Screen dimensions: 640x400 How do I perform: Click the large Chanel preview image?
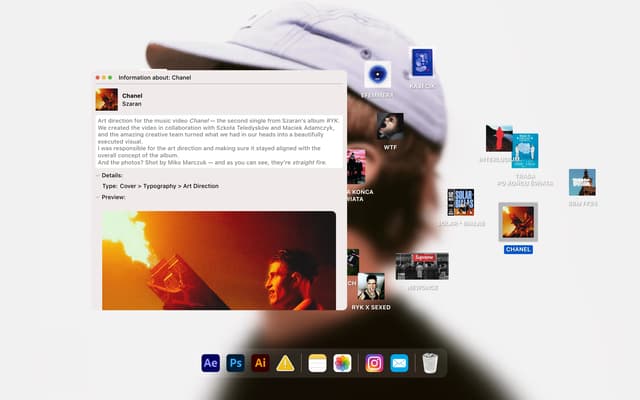coord(219,260)
